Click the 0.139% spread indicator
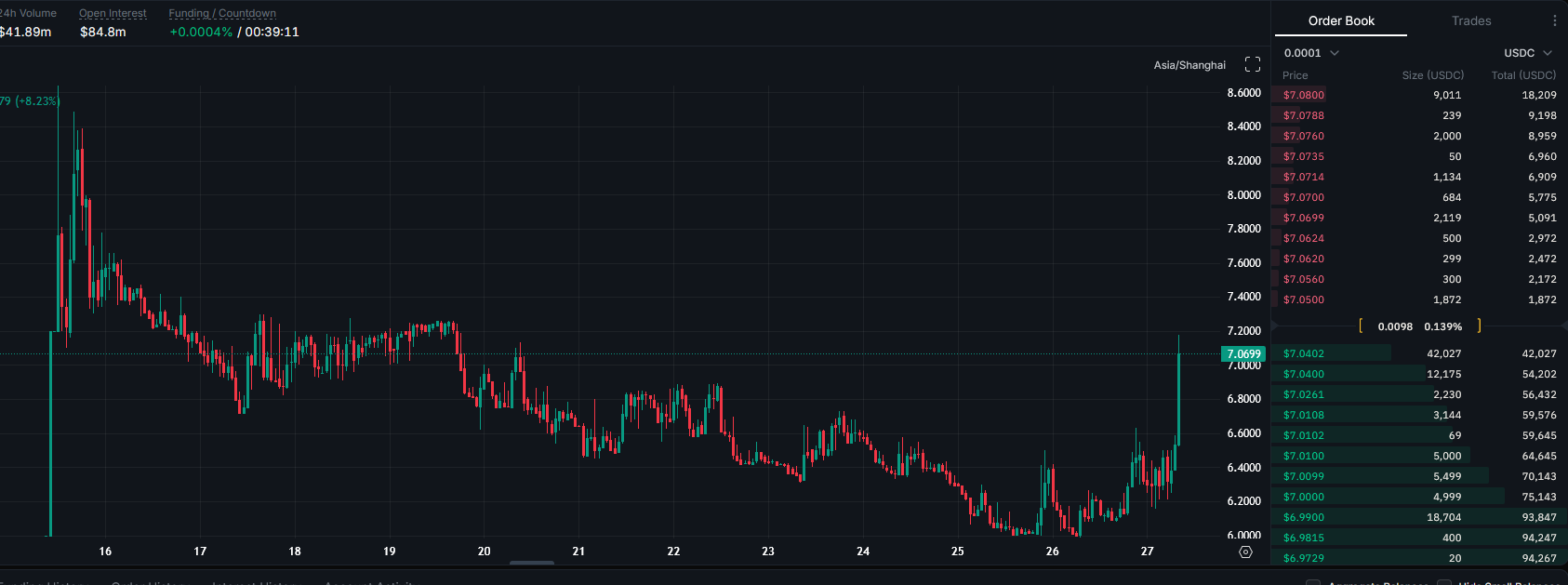The height and width of the screenshot is (585, 1568). click(x=1442, y=326)
